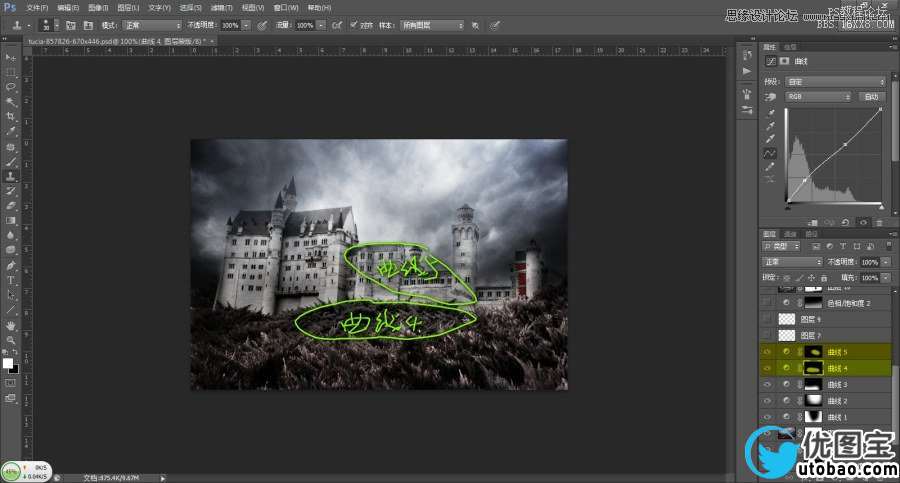This screenshot has height=483, width=900.
Task: Open the layer blend mode dropdown
Action: point(793,262)
